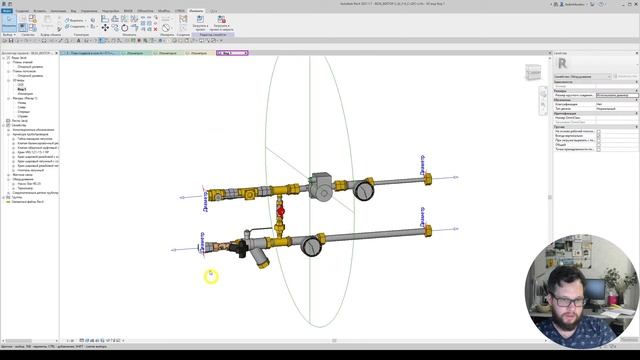Toggle the 'На основе рабочей плоскости' checkbox
The height and width of the screenshot is (360, 640).
598,131
